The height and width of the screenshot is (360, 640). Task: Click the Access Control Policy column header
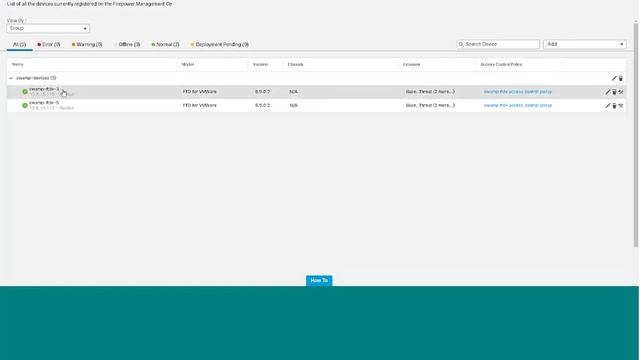tap(501, 64)
